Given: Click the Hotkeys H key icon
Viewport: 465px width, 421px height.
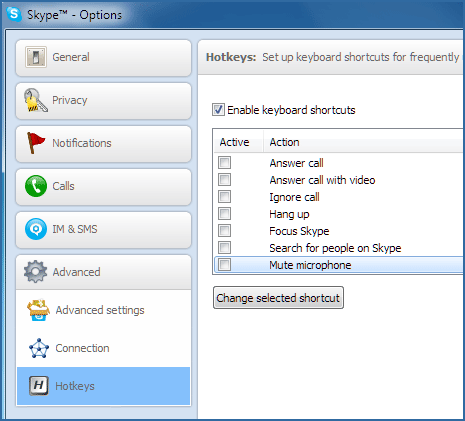Looking at the screenshot, I should point(39,386).
